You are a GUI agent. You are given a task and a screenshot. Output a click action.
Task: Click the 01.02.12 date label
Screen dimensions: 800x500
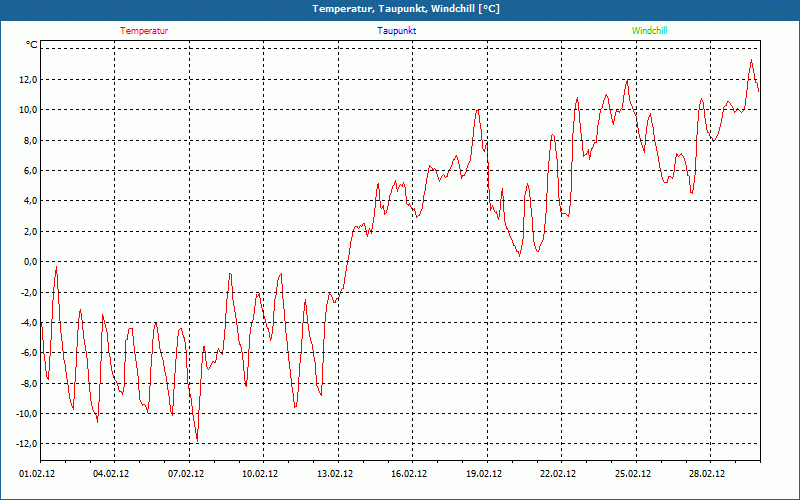pyautogui.click(x=37, y=474)
